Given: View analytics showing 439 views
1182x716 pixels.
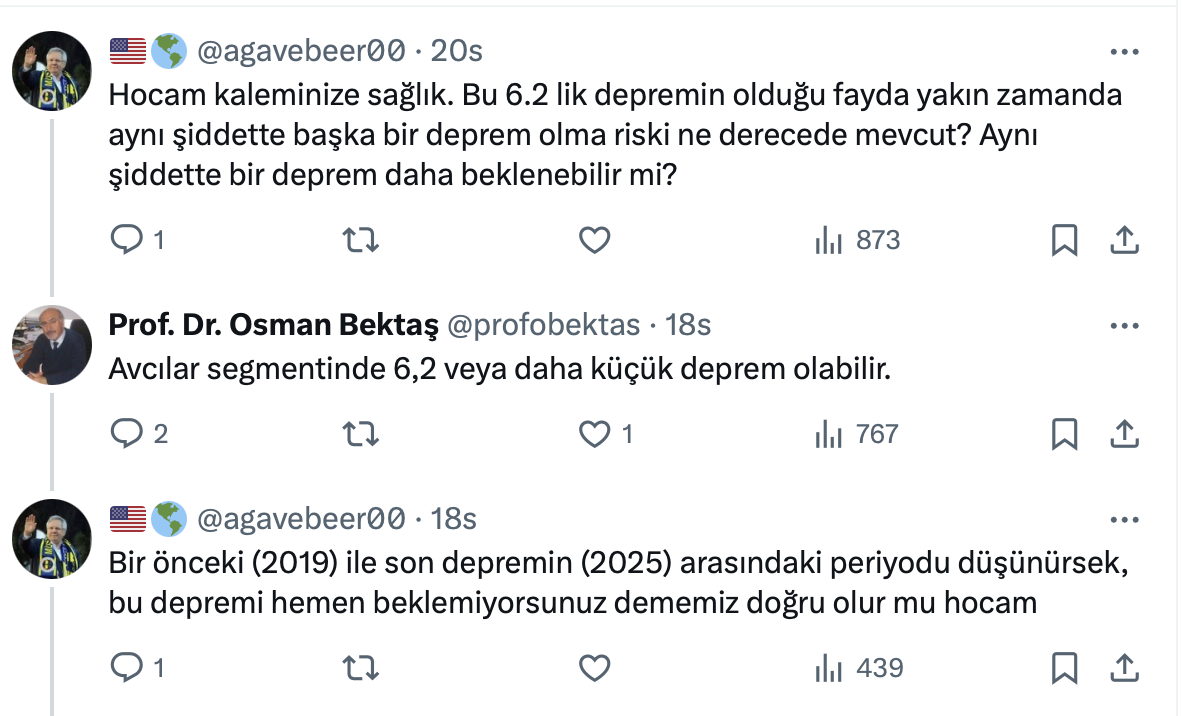Looking at the screenshot, I should pyautogui.click(x=858, y=667).
